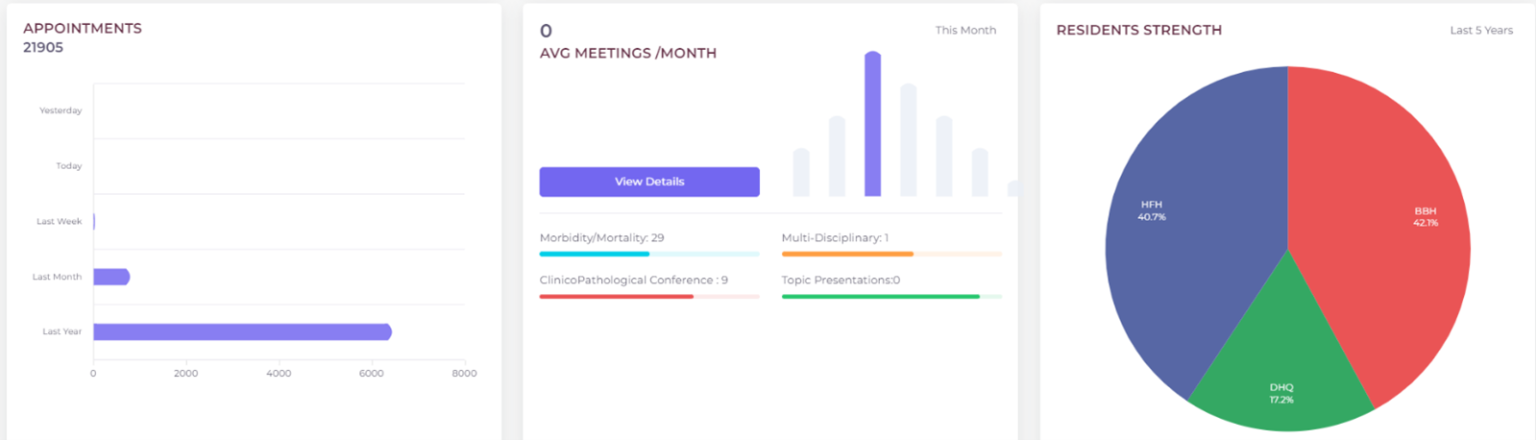The height and width of the screenshot is (440, 1536).
Task: Click the Today axis label
Action: click(x=69, y=166)
